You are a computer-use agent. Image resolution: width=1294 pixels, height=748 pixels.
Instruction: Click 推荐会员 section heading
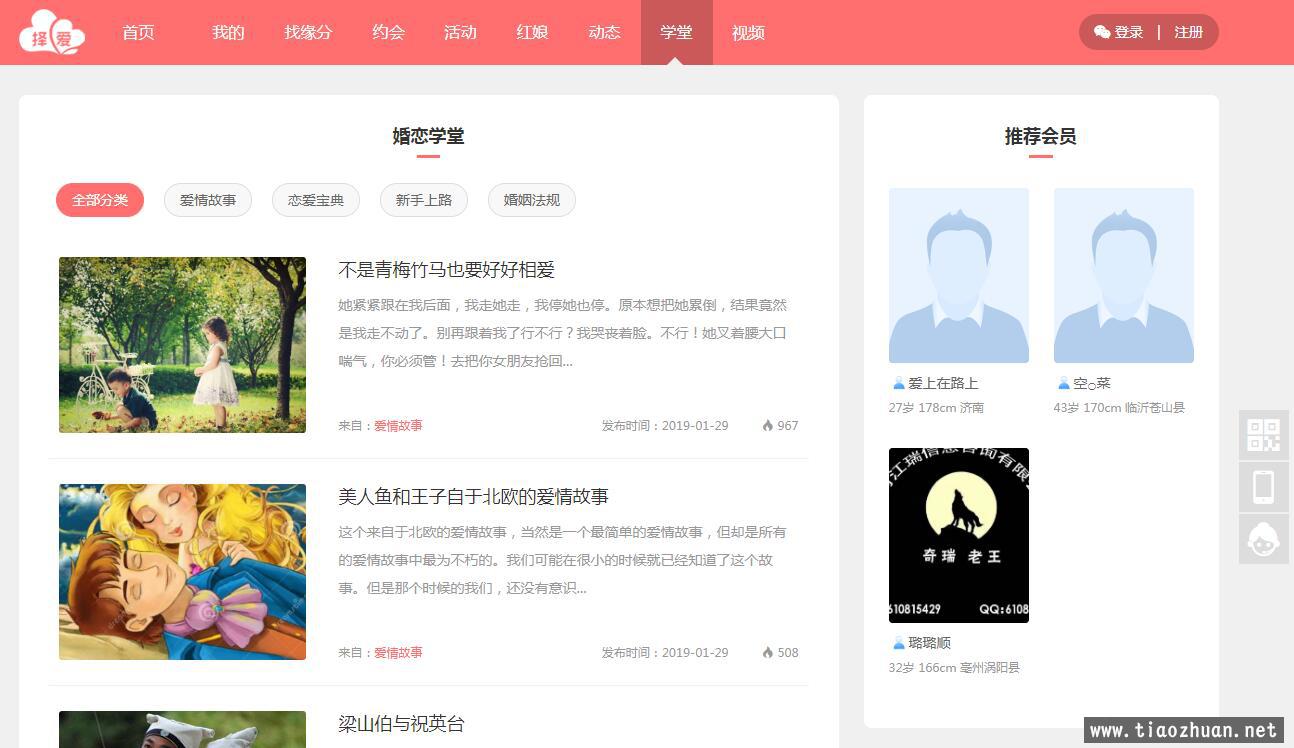point(1040,136)
